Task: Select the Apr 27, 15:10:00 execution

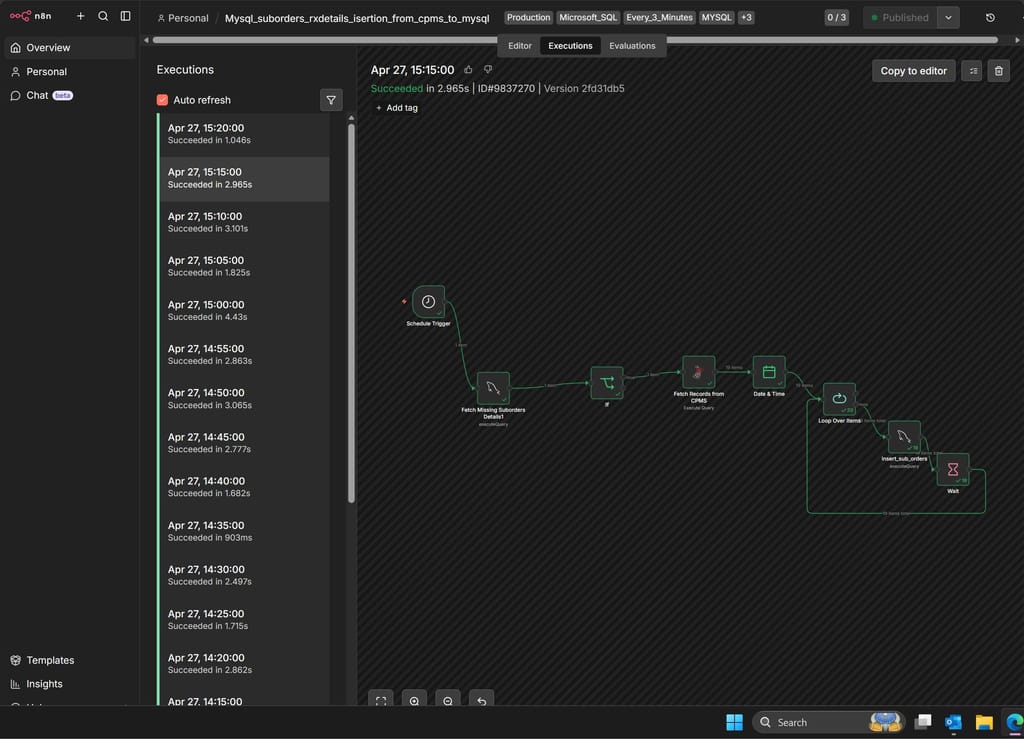Action: click(243, 222)
